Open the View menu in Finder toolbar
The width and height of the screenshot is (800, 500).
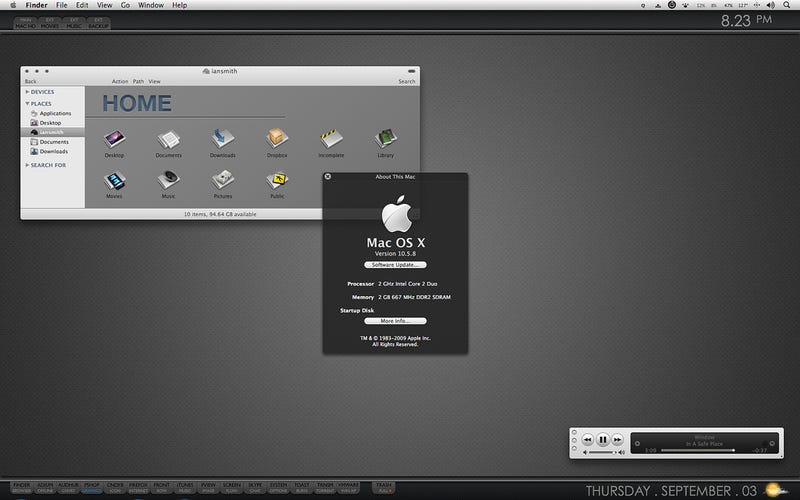(x=155, y=82)
